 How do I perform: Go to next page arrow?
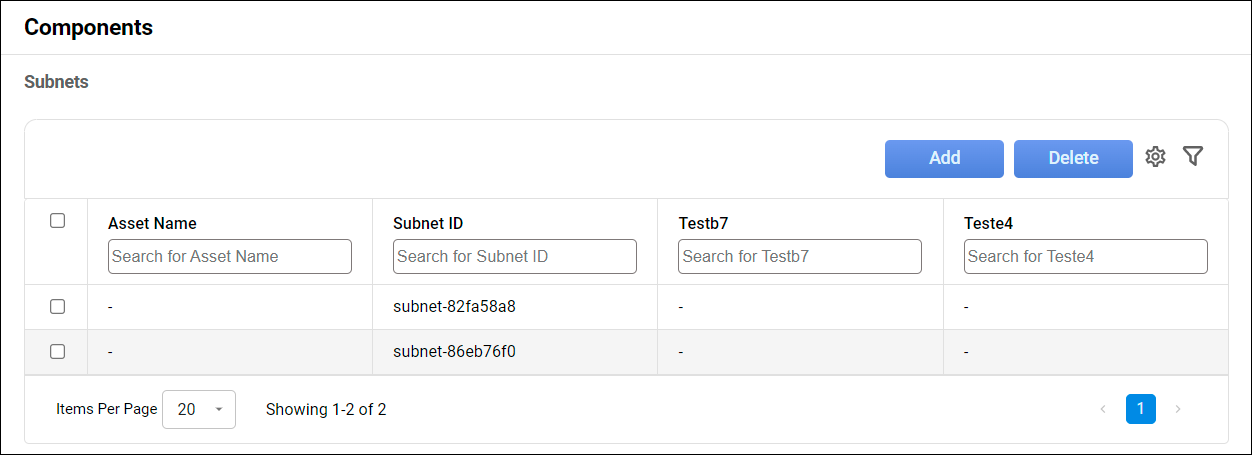tap(1178, 409)
